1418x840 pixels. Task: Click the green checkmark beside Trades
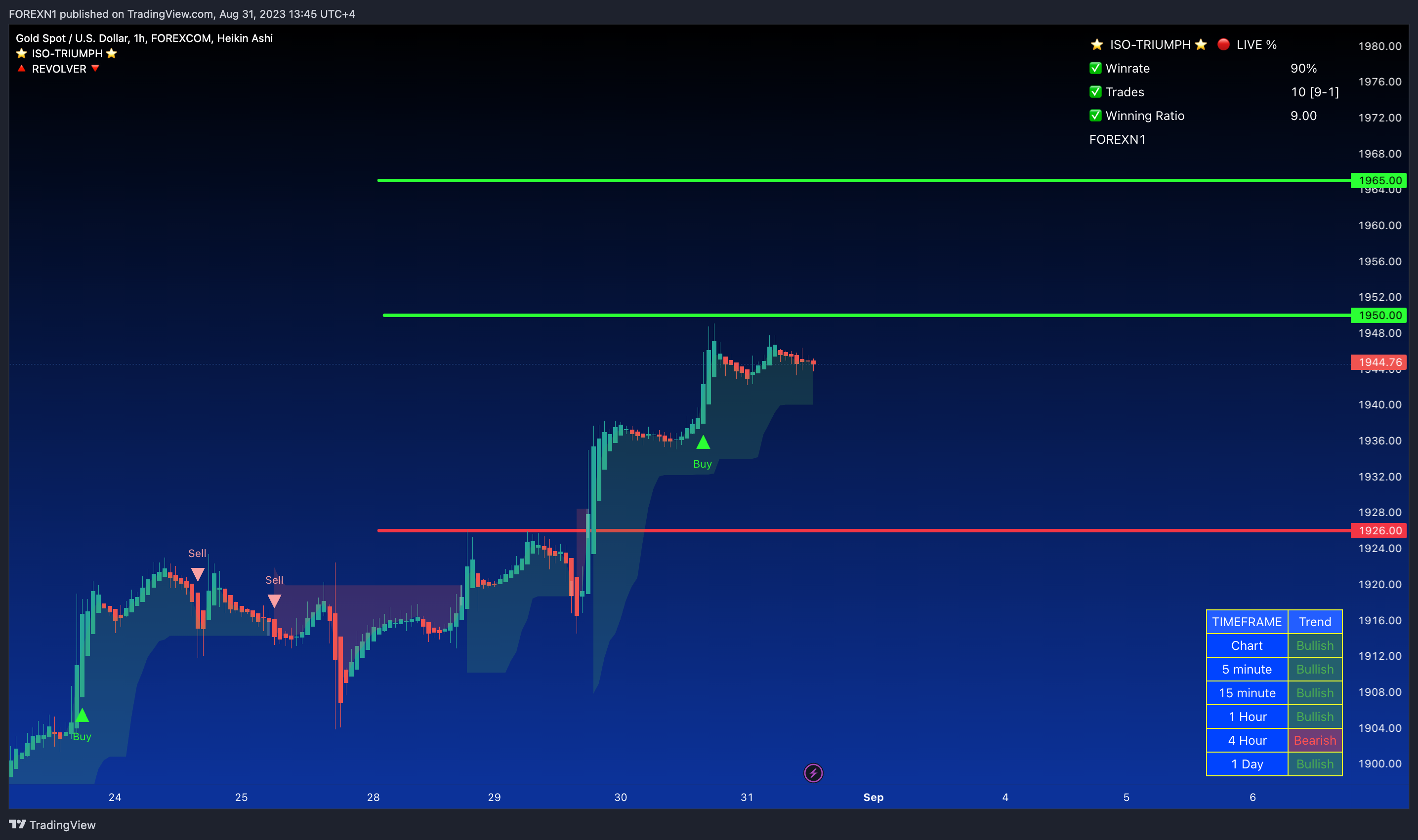pos(1096,92)
